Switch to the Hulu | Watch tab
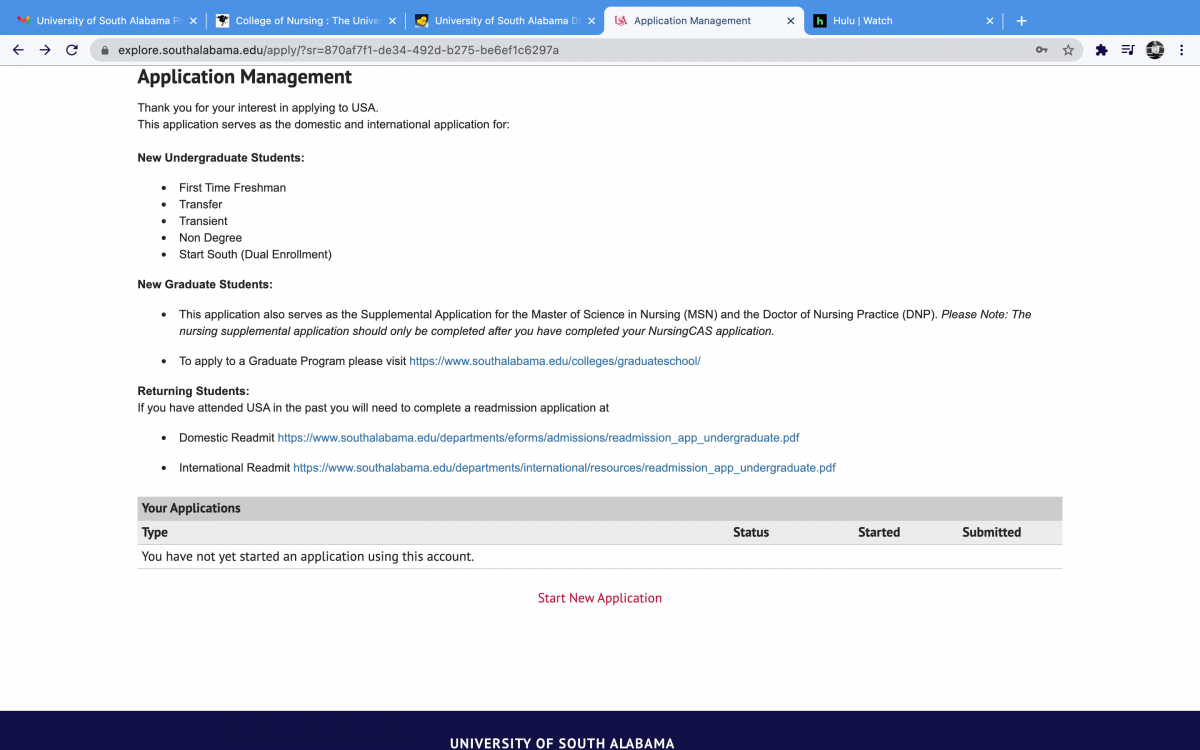The height and width of the screenshot is (750, 1200). [904, 21]
